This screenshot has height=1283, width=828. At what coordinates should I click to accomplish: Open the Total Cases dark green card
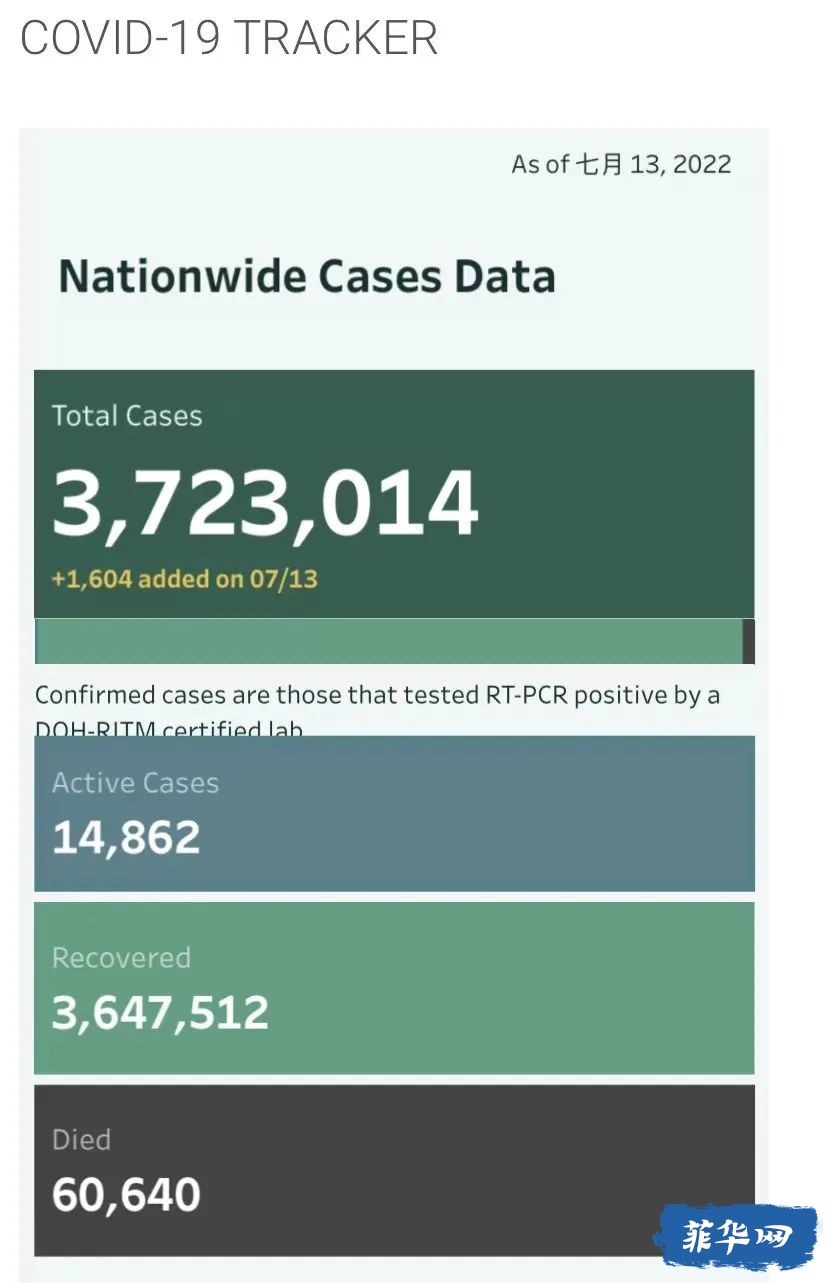[394, 494]
